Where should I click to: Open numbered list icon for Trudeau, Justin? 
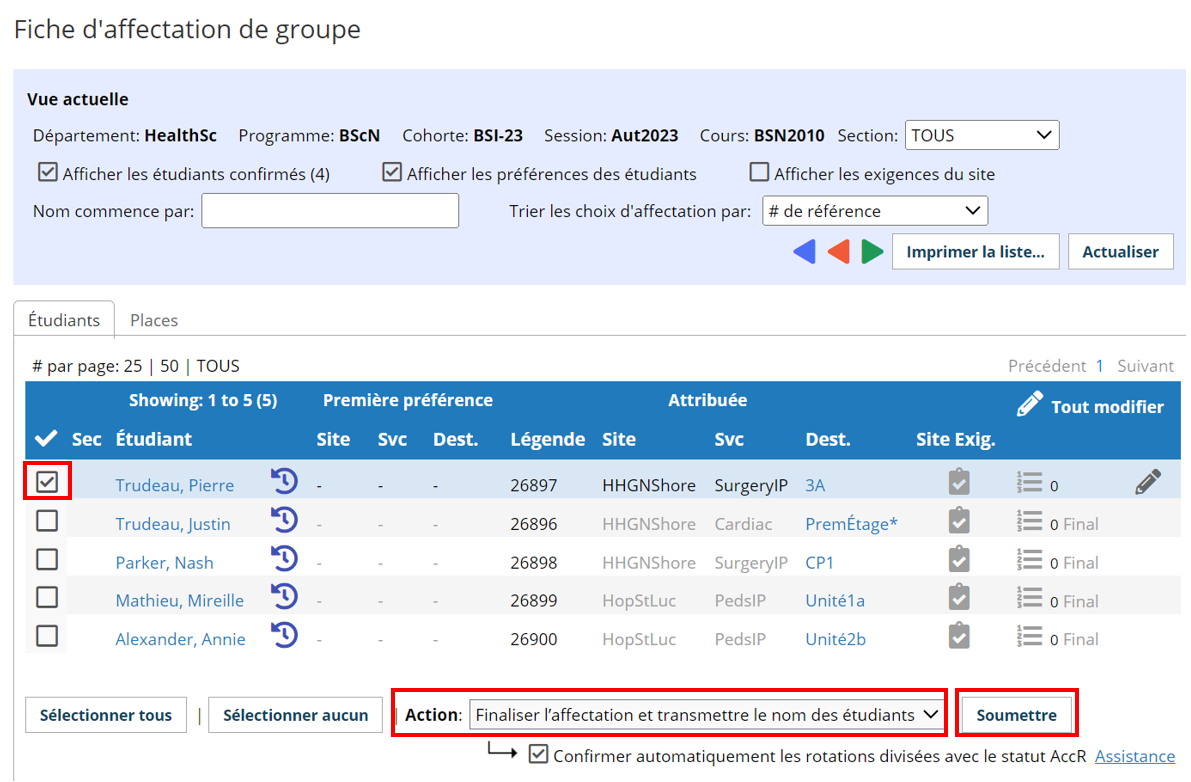(x=1029, y=521)
